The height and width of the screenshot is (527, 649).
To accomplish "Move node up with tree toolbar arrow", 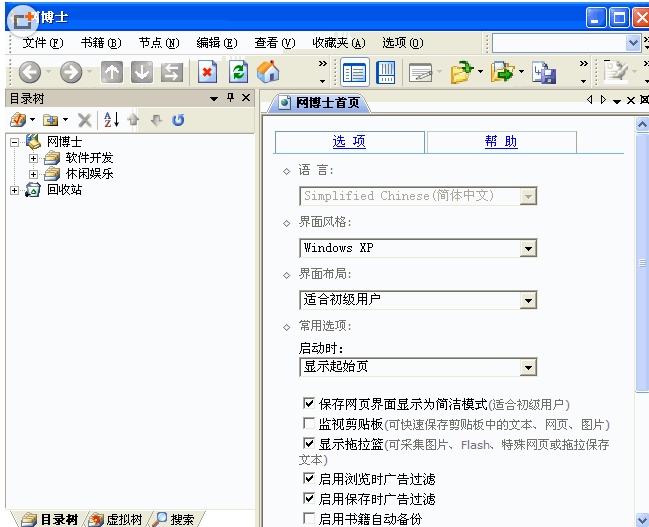I will 133,120.
